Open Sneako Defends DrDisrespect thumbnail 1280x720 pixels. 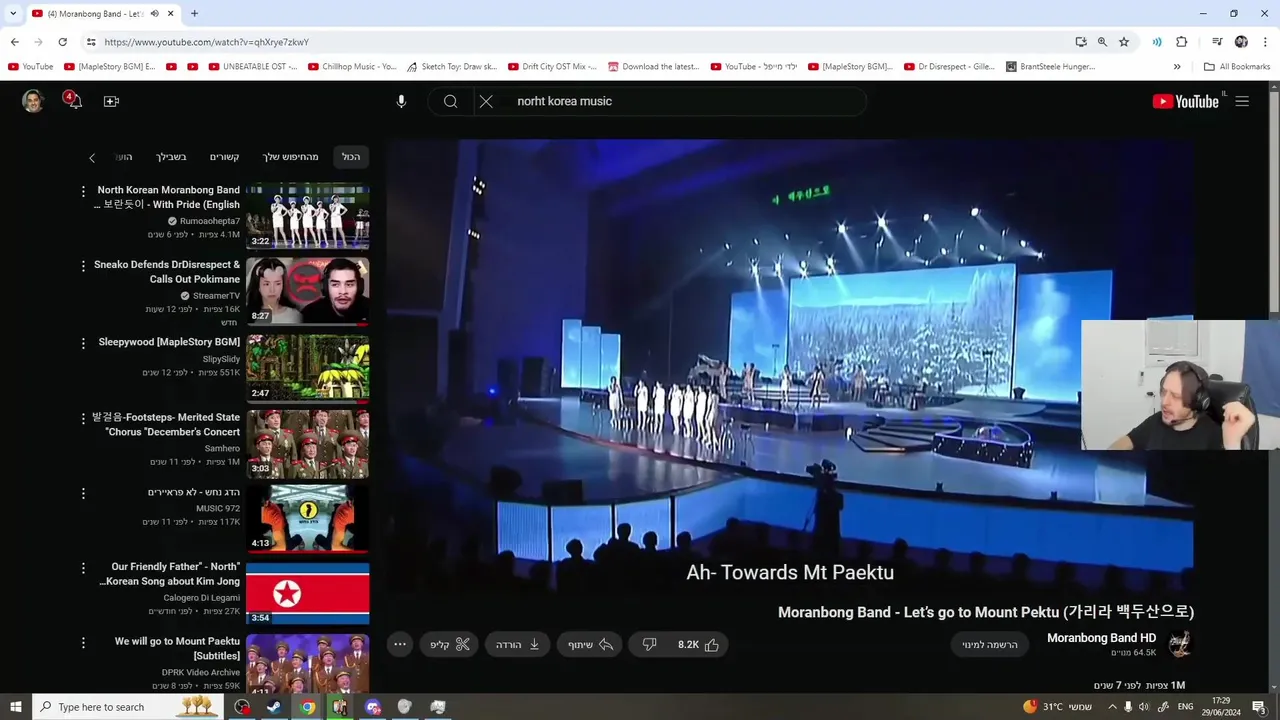[x=307, y=291]
